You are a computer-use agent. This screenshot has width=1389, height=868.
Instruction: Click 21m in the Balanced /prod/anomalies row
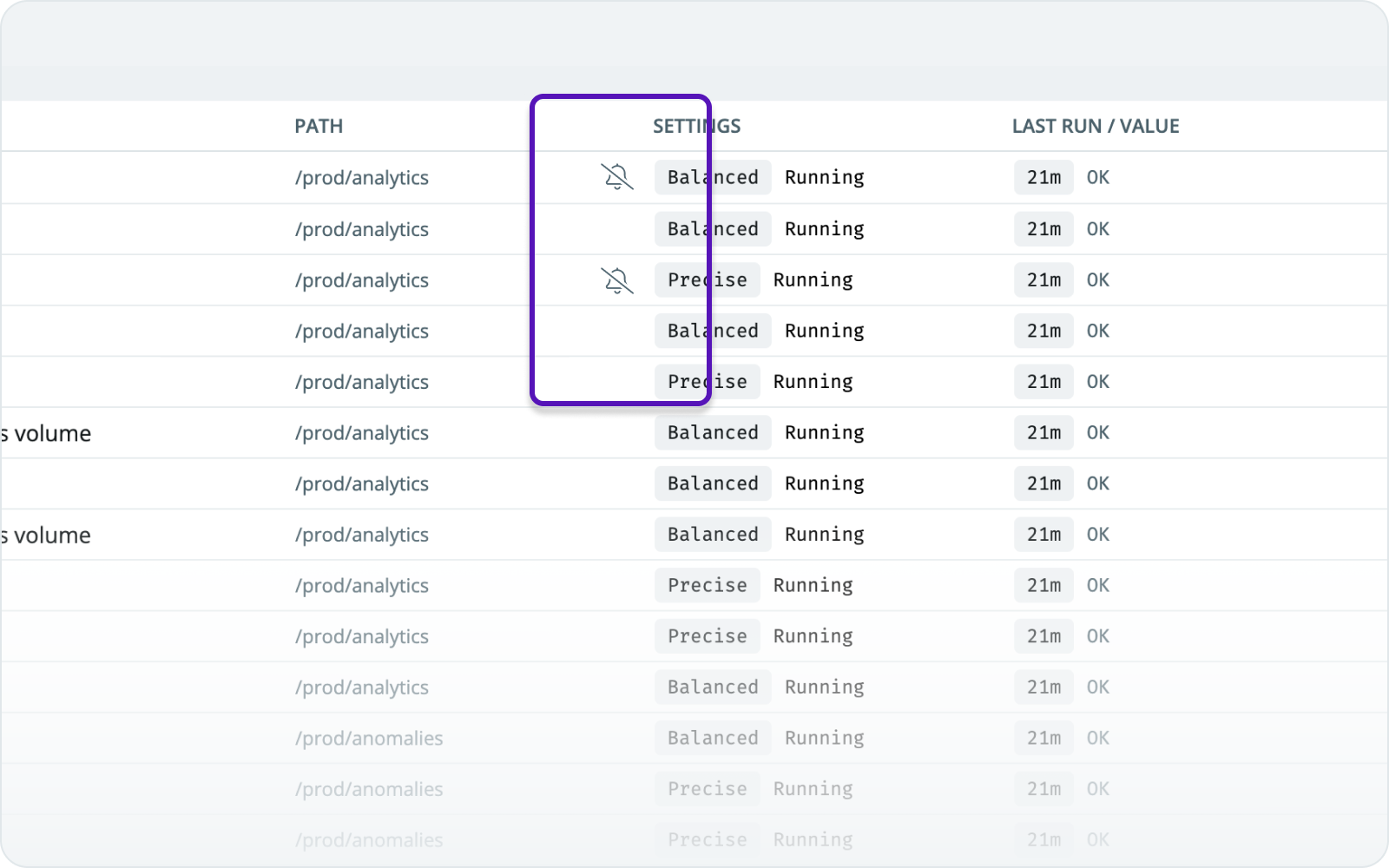(1043, 738)
